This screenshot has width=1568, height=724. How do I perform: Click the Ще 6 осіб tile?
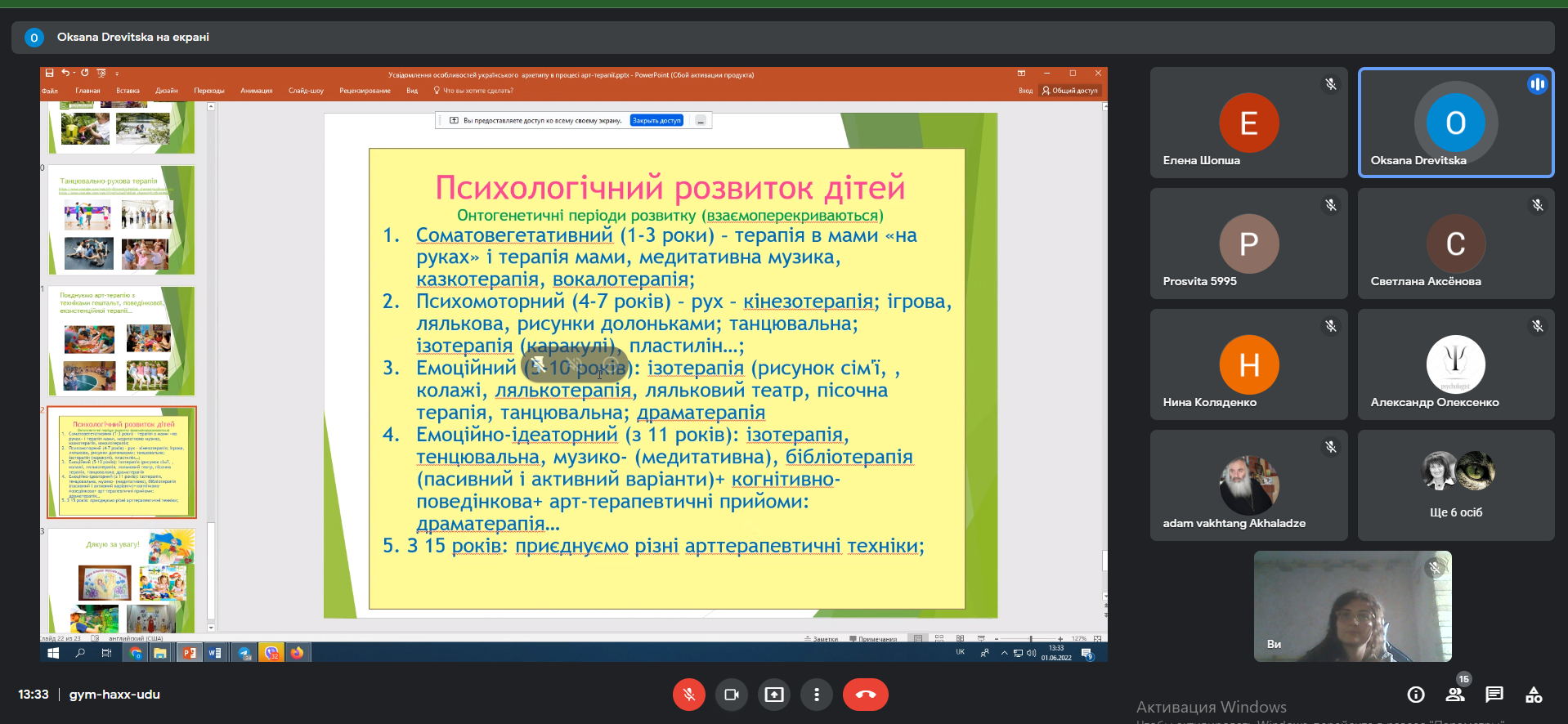click(1455, 485)
